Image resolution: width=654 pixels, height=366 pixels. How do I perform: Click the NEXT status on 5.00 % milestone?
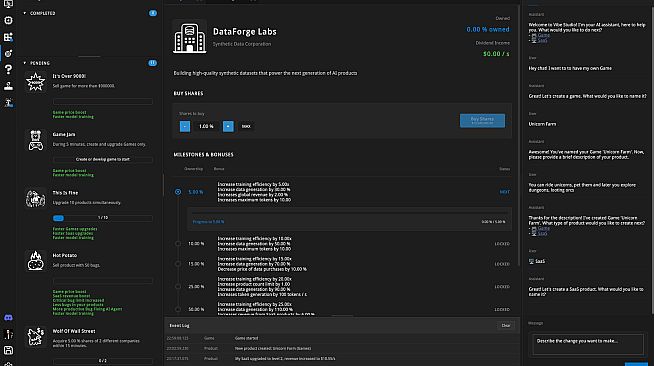click(504, 192)
